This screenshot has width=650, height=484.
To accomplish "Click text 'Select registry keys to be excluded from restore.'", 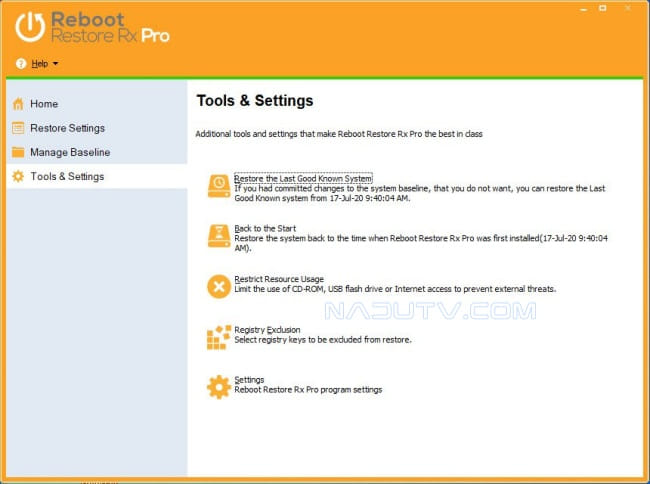I will pos(323,339).
